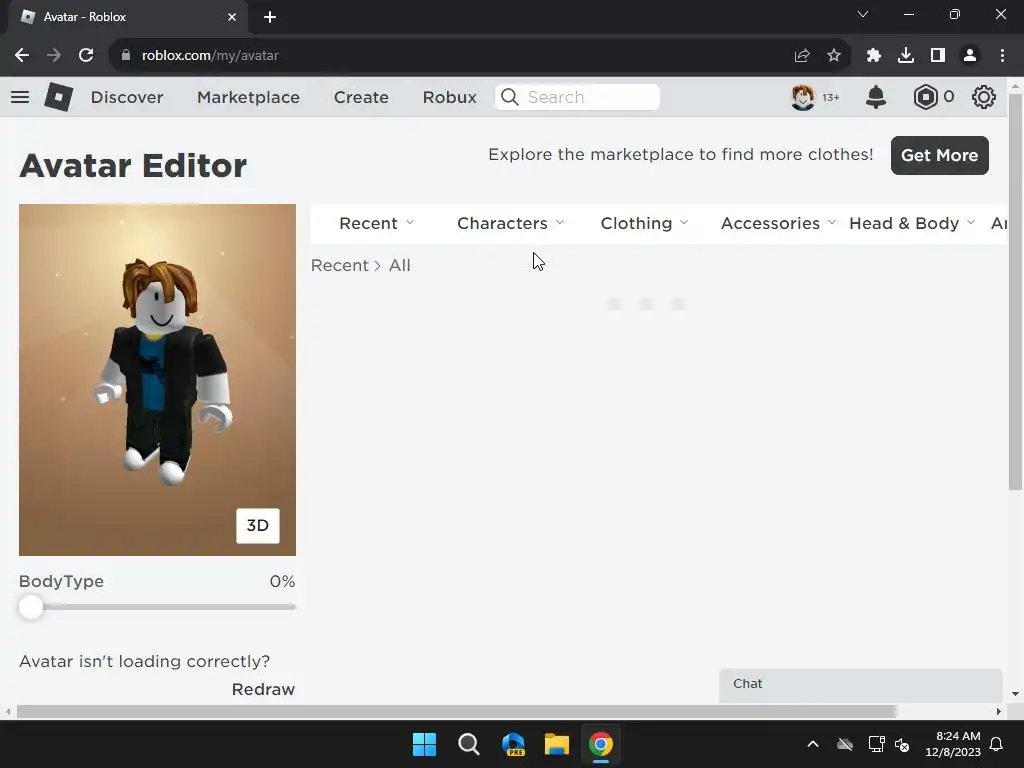Expand the Head & Body dropdown
The image size is (1024, 768).
(x=912, y=223)
